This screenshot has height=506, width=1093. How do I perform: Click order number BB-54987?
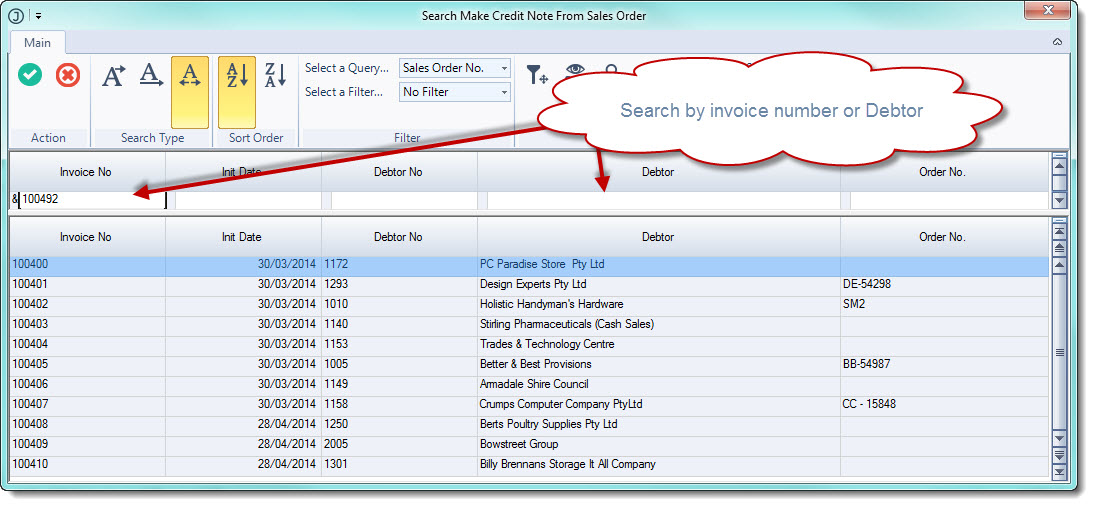coord(866,364)
